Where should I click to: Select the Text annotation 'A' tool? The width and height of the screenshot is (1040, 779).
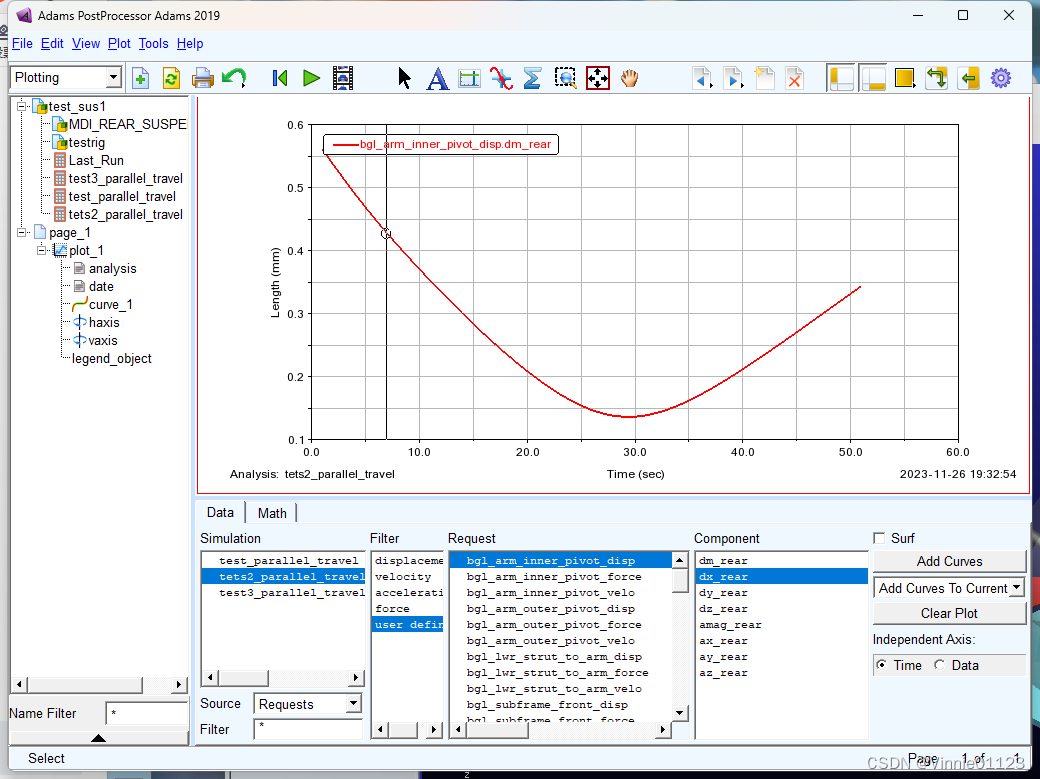(437, 78)
